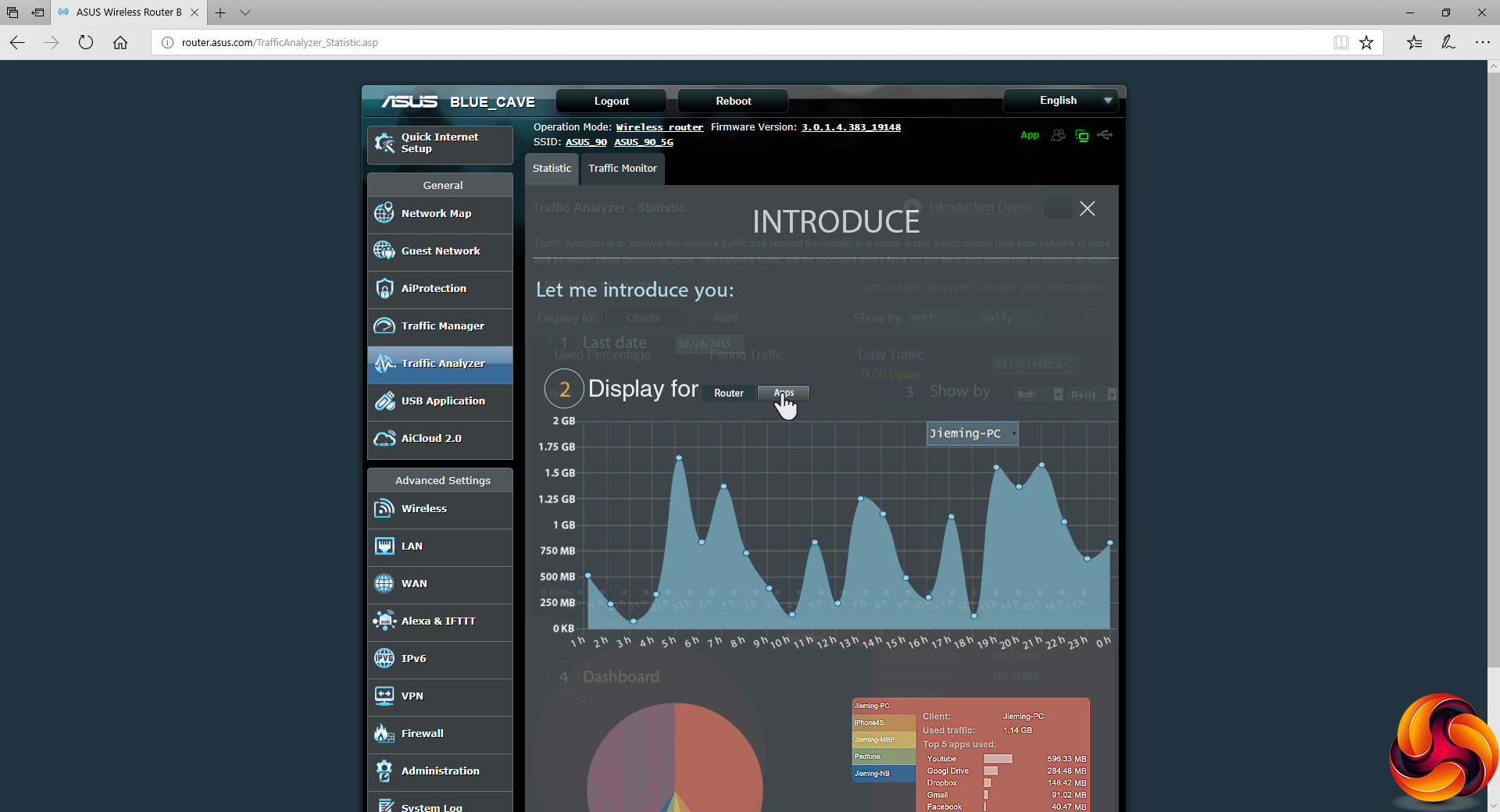Viewport: 1500px width, 812px height.
Task: Switch to the Statistic tab
Action: (x=552, y=169)
